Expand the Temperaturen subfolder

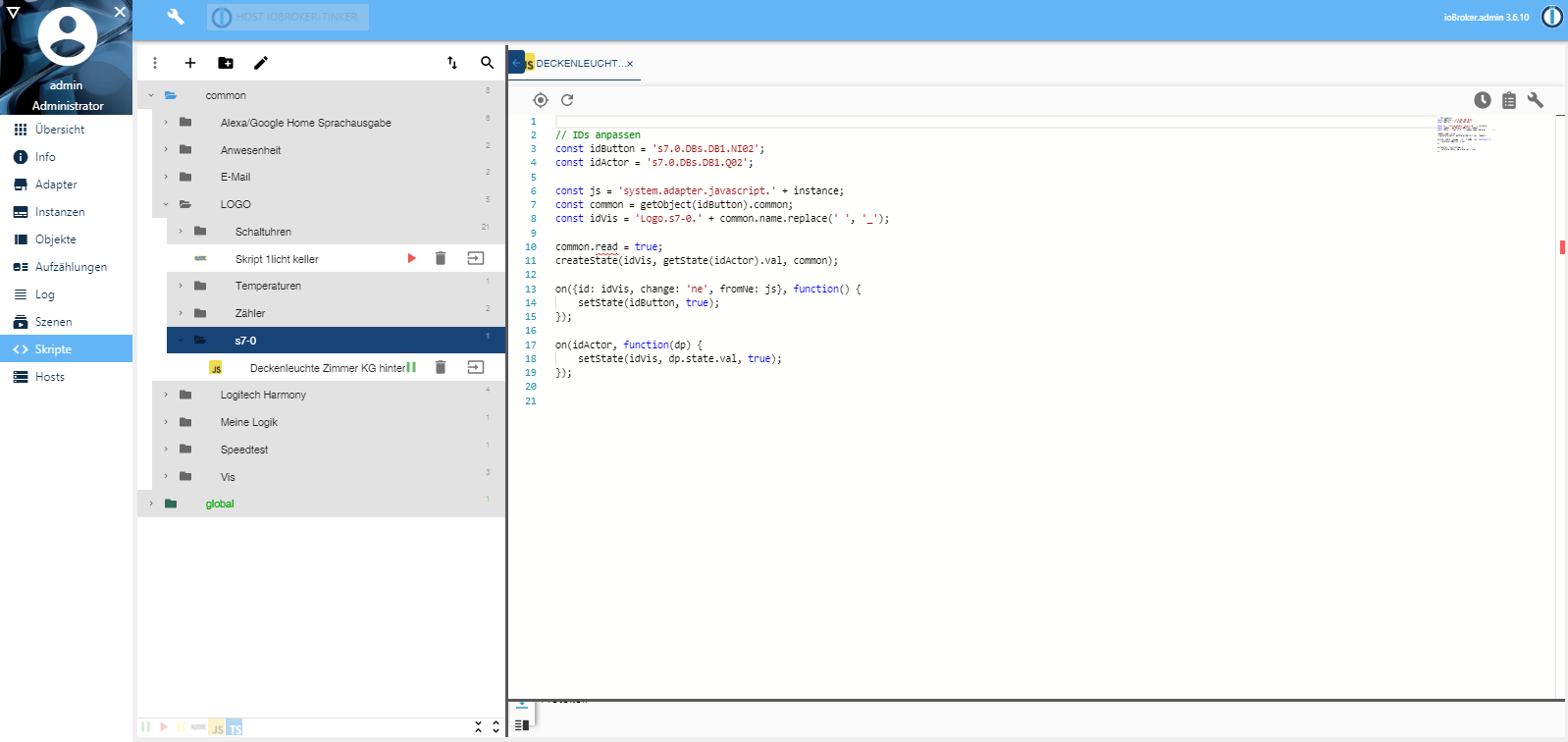click(x=181, y=286)
